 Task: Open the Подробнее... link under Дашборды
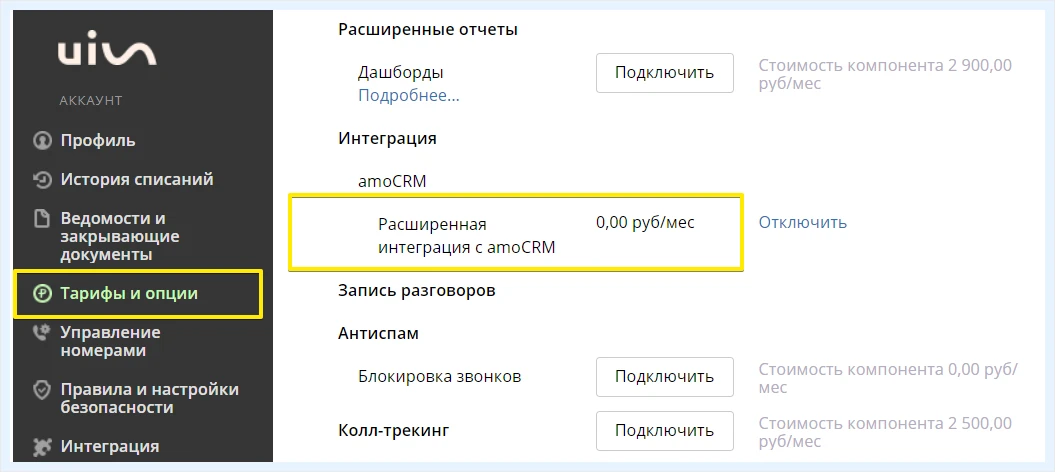pyautogui.click(x=409, y=95)
